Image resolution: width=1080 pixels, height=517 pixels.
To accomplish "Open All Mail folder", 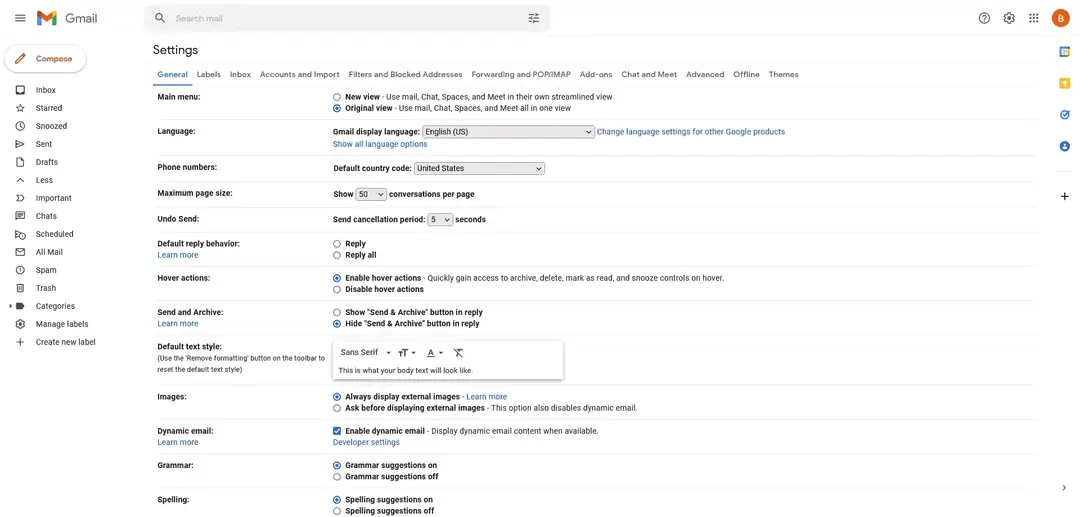I will point(49,252).
